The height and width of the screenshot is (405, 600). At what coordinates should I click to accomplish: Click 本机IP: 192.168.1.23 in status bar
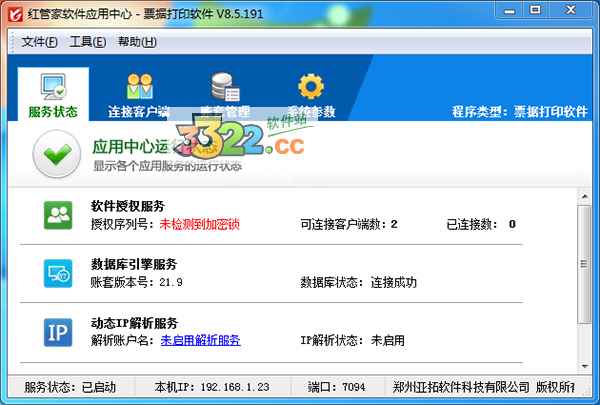212,387
